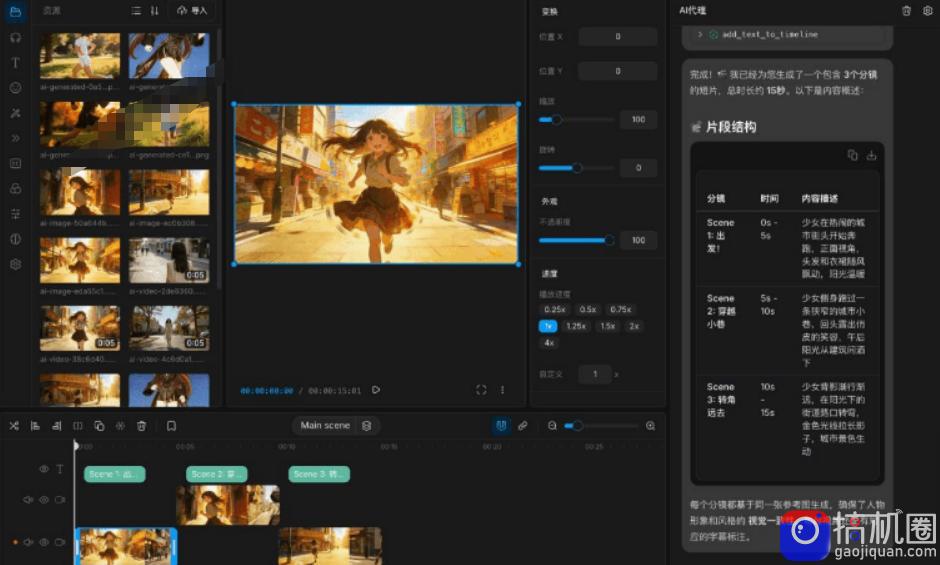Click the split-clip icon in timeline toolbar

click(x=78, y=426)
